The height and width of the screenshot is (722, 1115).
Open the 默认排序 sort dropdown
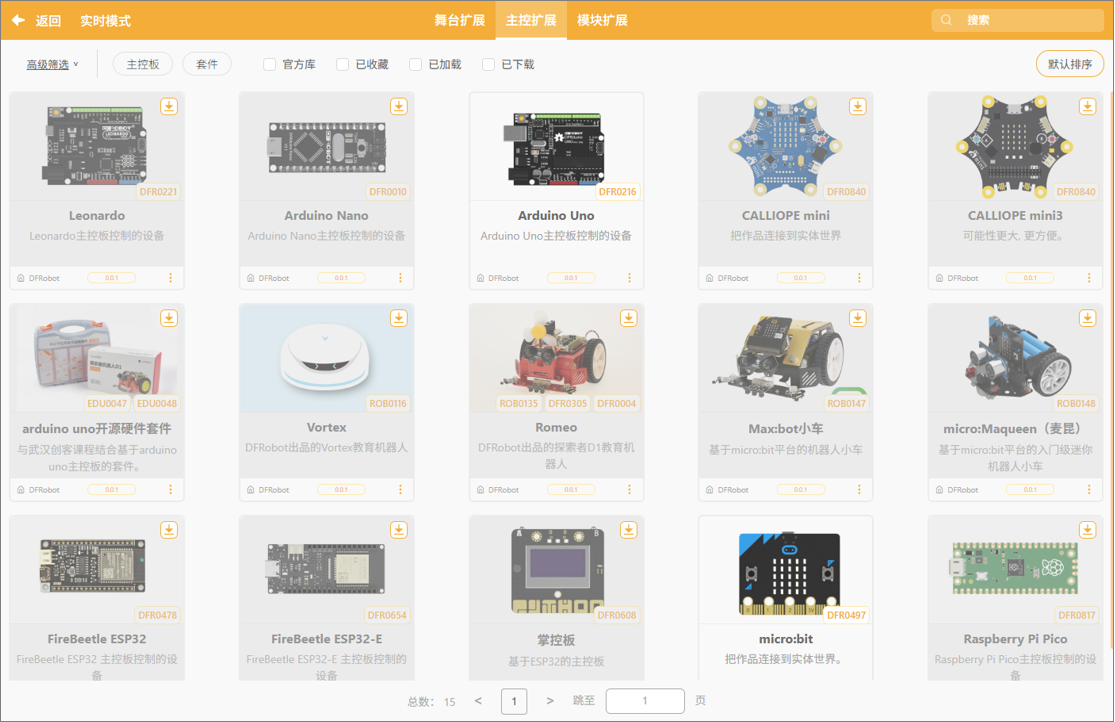point(1069,64)
